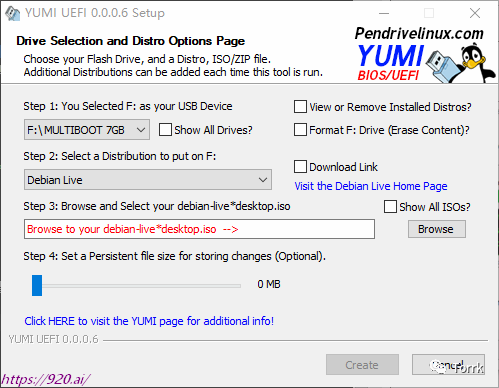This screenshot has height=388, width=499.
Task: Enable Show All ISOs checkbox
Action: click(390, 206)
